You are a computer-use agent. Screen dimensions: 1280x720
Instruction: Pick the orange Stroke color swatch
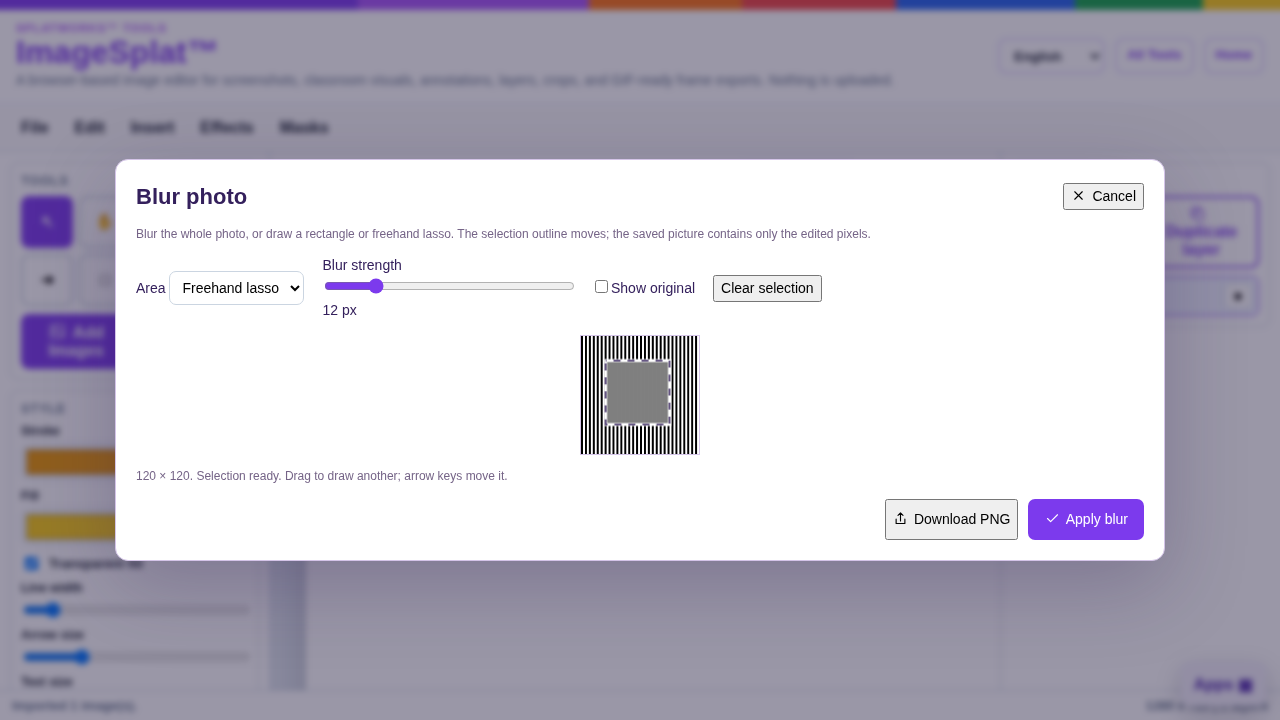(70, 461)
